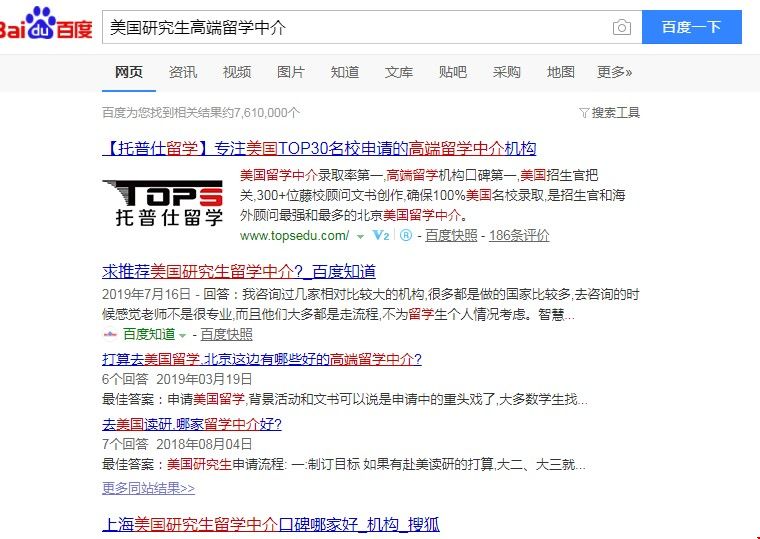
Task: Click snippet 最佳答案:申请美国留学,背景活动
Action: tap(345, 400)
